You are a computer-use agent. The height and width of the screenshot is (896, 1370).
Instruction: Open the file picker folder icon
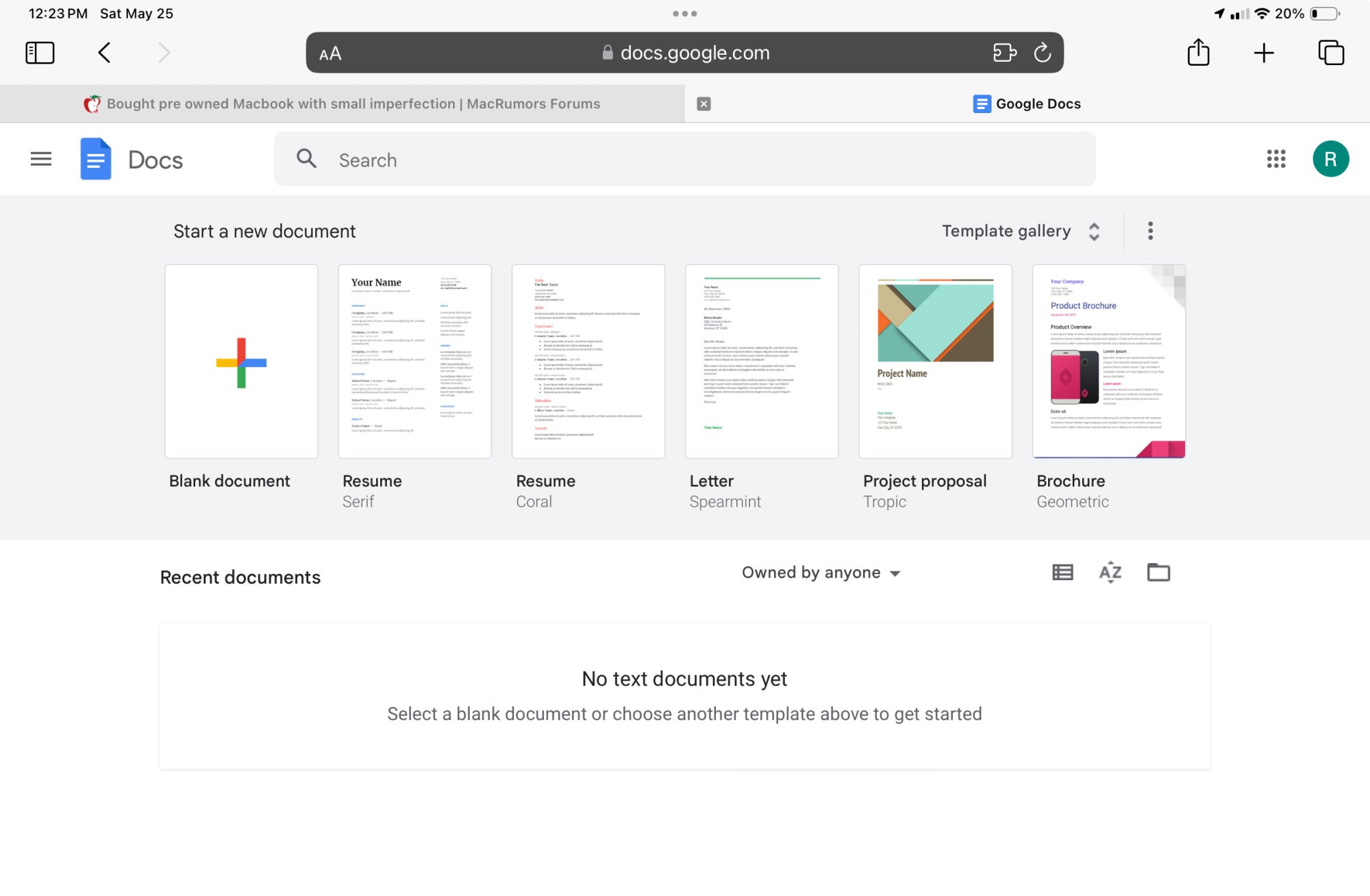[1158, 572]
